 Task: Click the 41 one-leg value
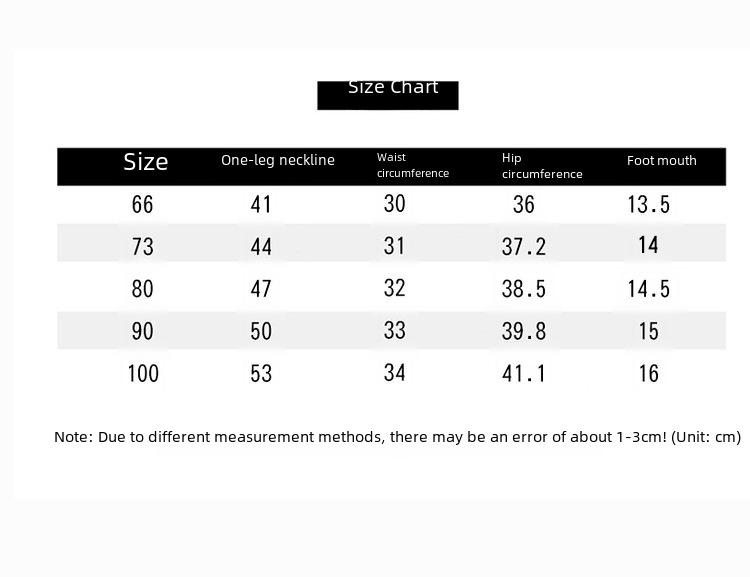(x=261, y=205)
